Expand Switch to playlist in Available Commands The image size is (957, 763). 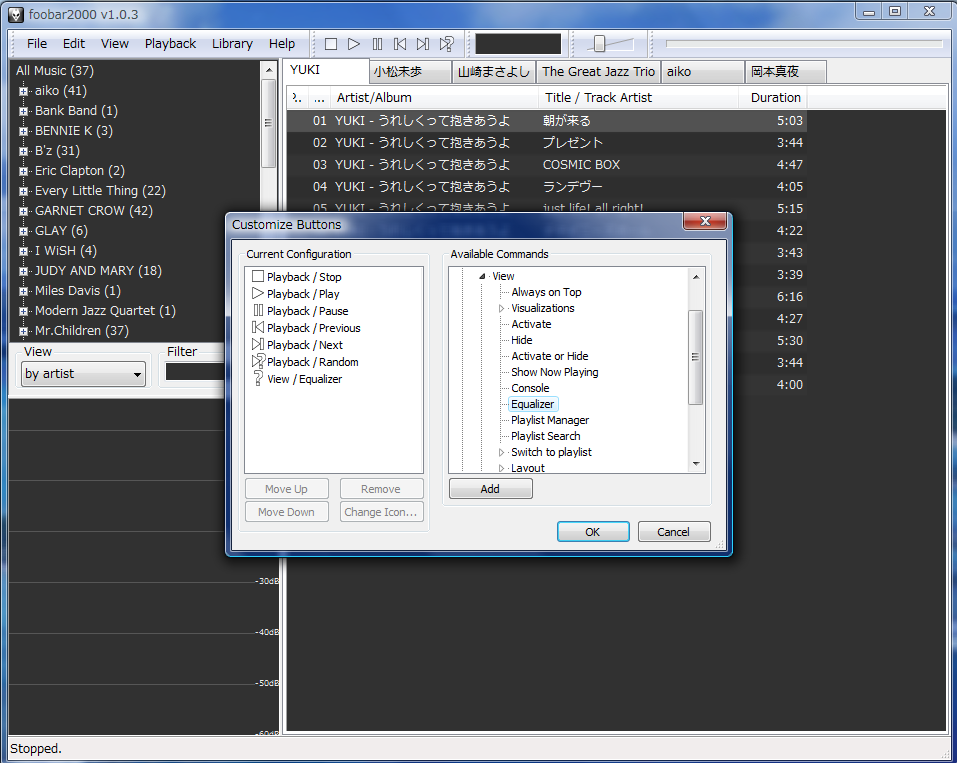502,453
